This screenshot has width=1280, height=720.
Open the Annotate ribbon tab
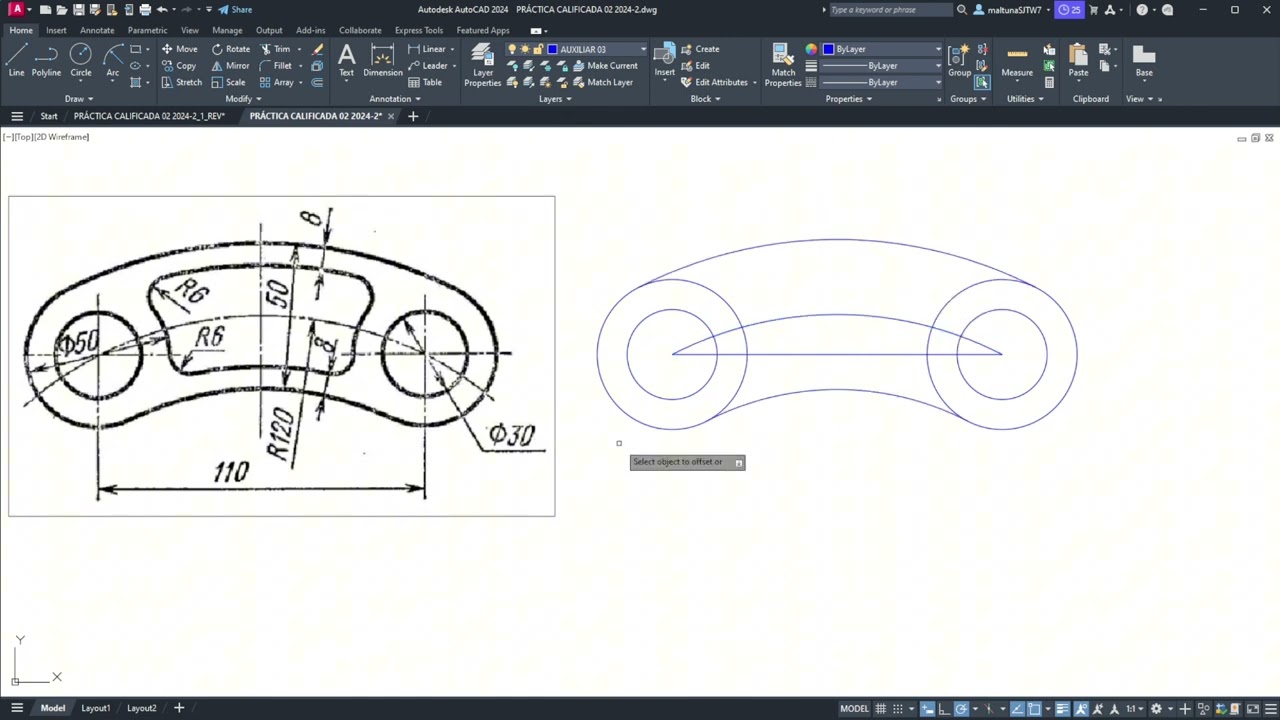point(97,30)
